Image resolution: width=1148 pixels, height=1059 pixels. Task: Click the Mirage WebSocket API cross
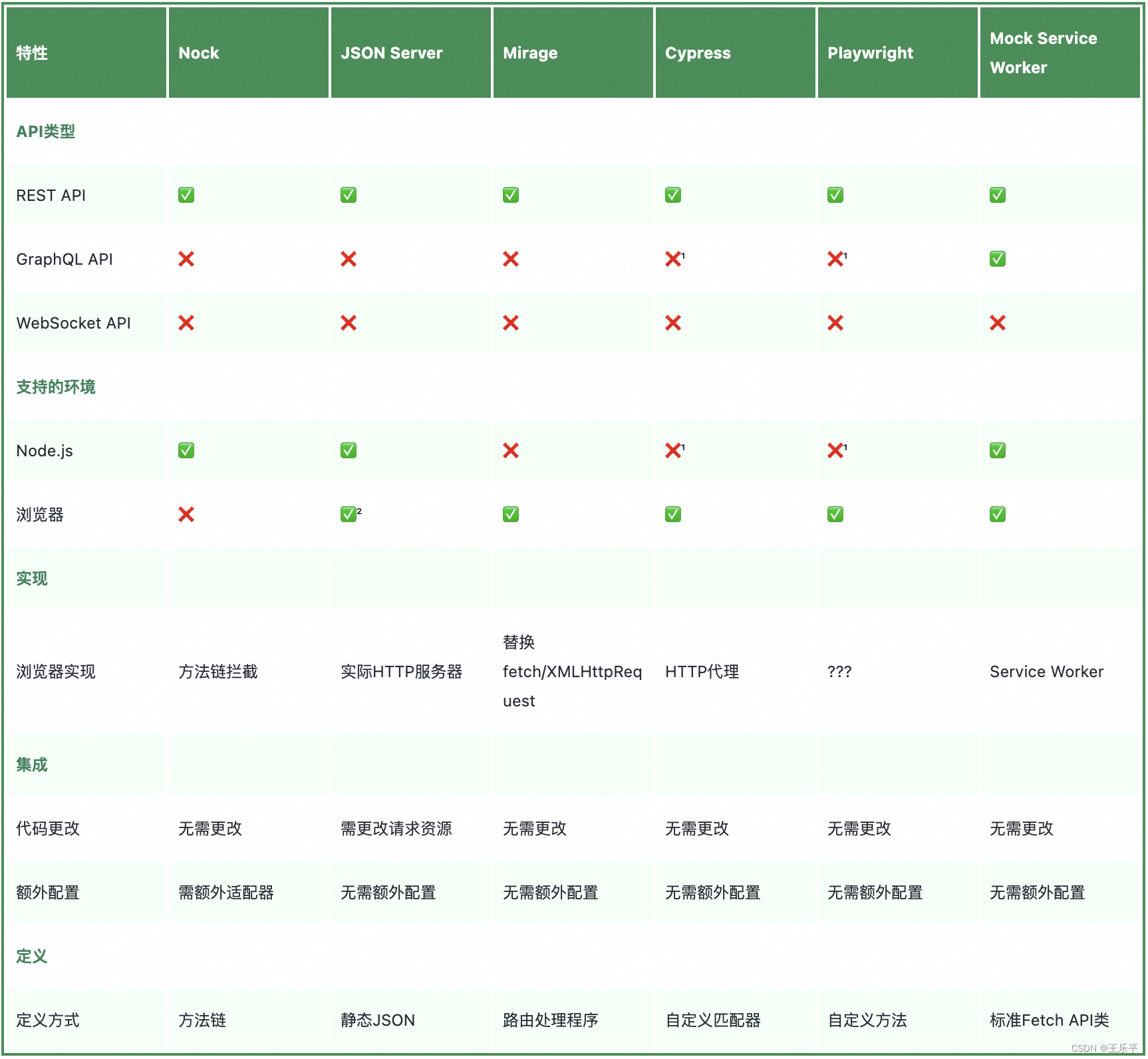(511, 323)
